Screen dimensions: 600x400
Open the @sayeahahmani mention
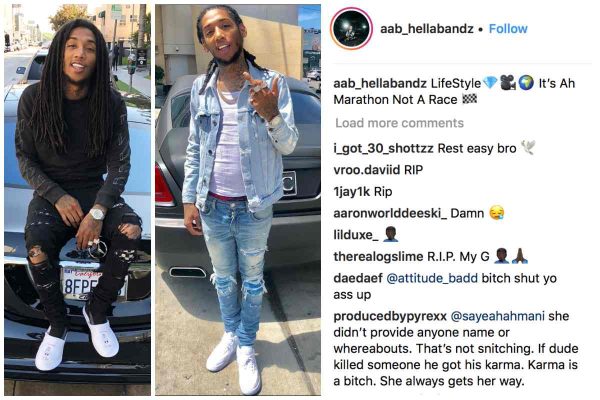tap(497, 317)
